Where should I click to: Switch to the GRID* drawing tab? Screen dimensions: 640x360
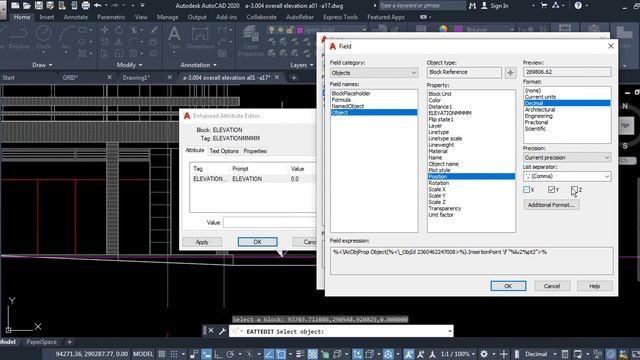coord(70,78)
